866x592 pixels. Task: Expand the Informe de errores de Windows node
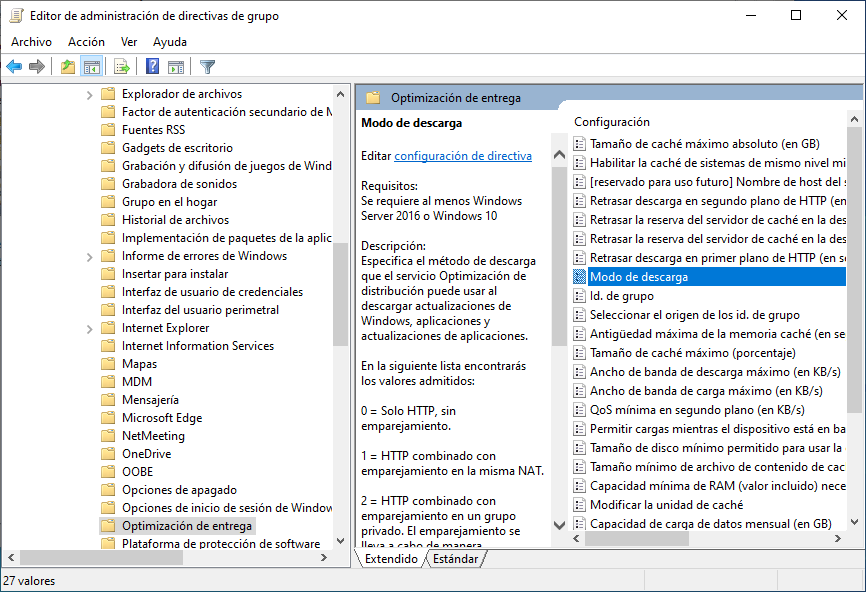point(89,257)
